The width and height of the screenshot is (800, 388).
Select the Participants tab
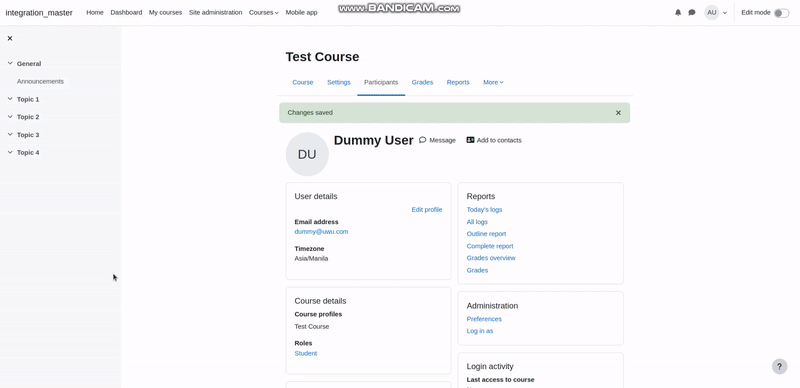[381, 82]
